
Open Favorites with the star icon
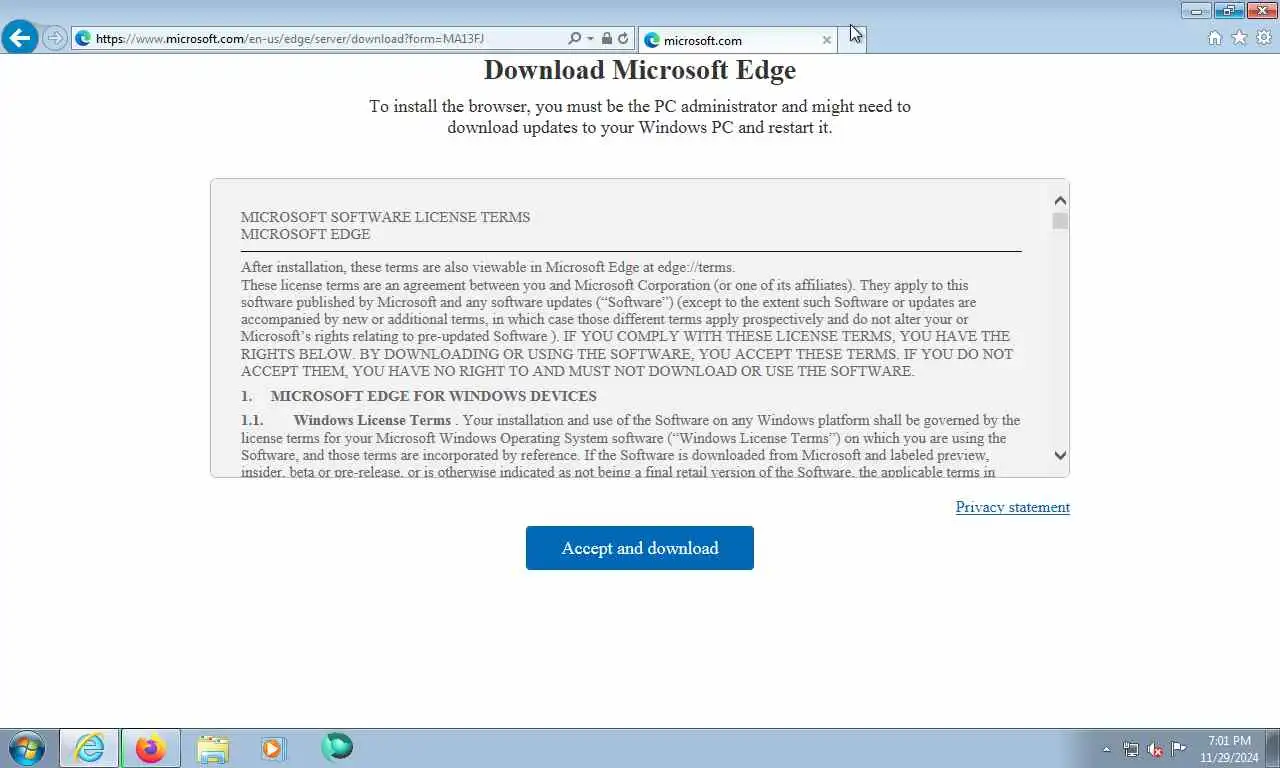click(1239, 38)
